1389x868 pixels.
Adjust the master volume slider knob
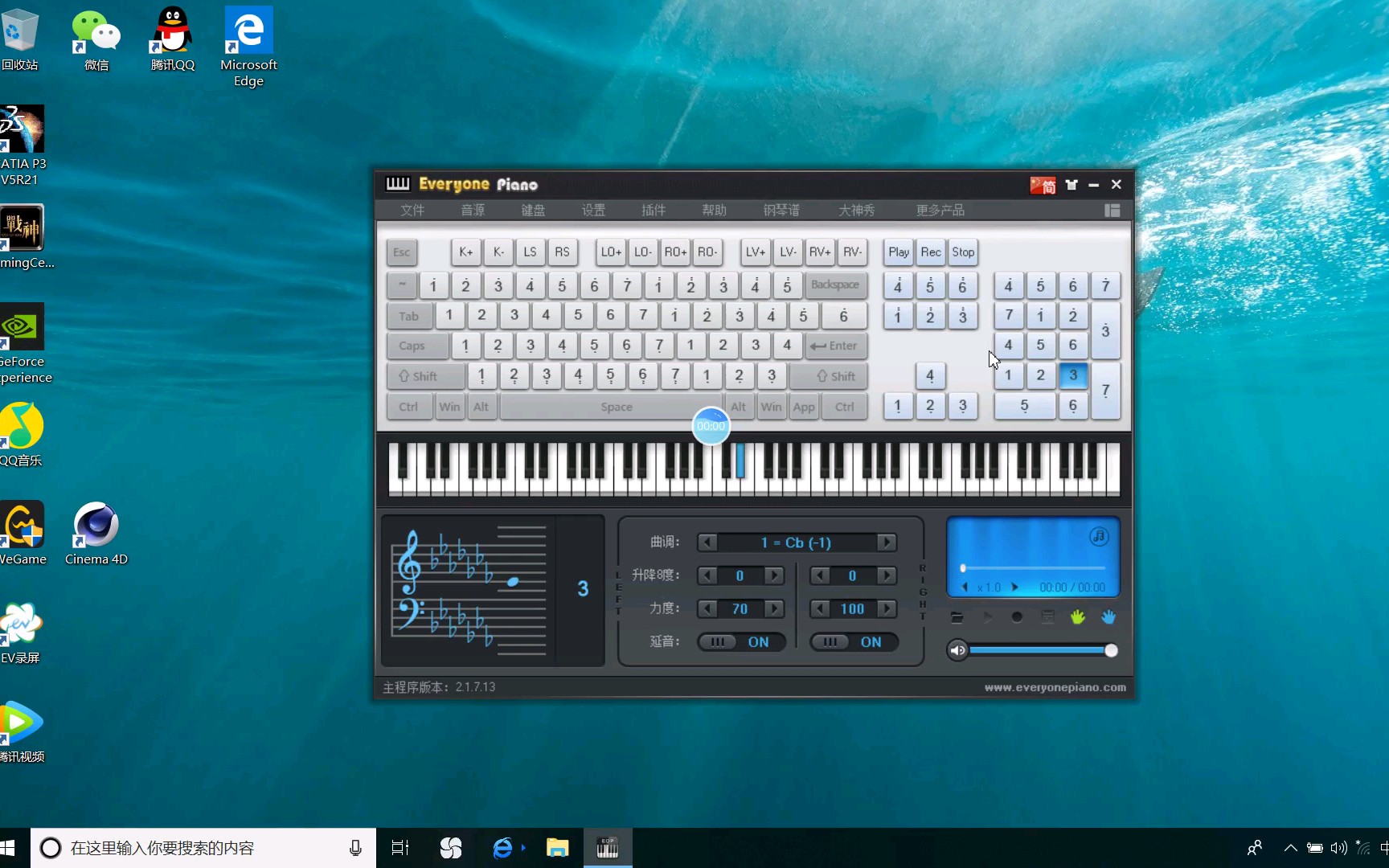click(x=1111, y=650)
